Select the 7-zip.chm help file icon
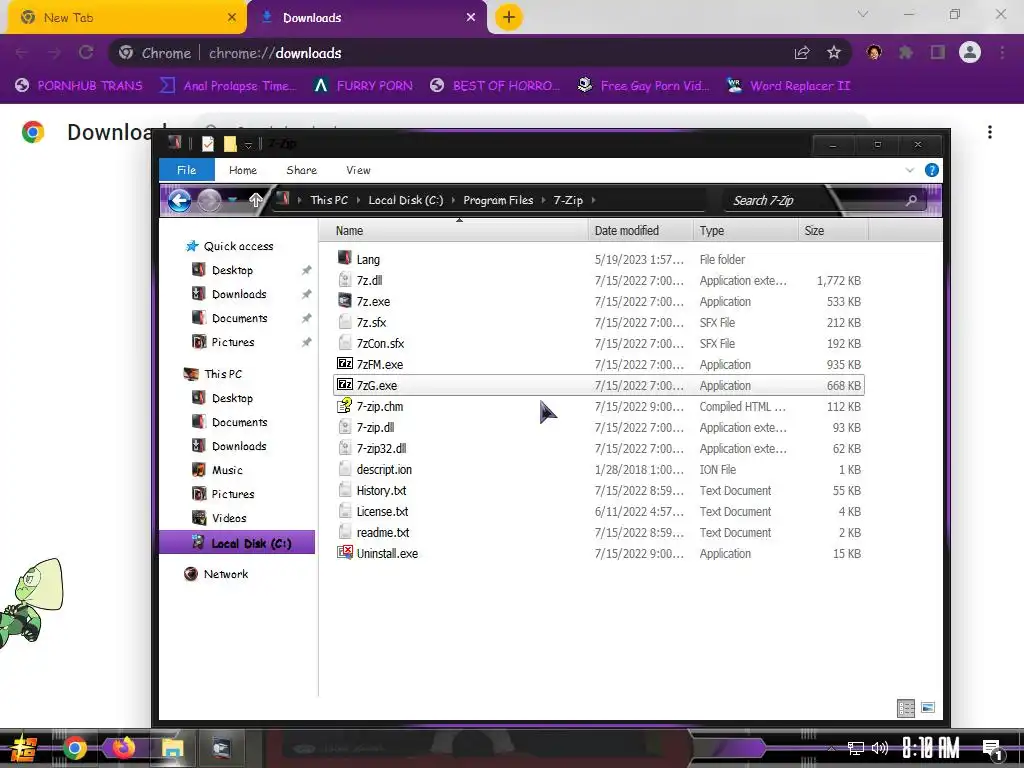The width and height of the screenshot is (1024, 768). point(345,406)
